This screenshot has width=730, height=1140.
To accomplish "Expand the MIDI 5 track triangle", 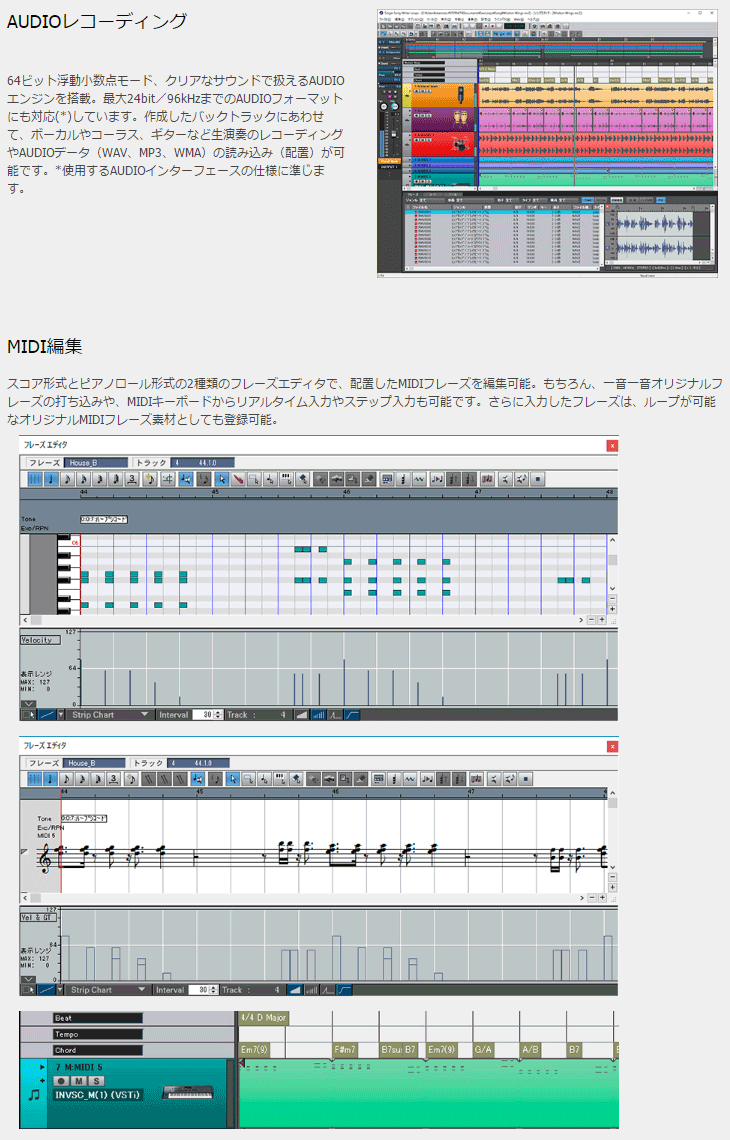I will (43, 1068).
